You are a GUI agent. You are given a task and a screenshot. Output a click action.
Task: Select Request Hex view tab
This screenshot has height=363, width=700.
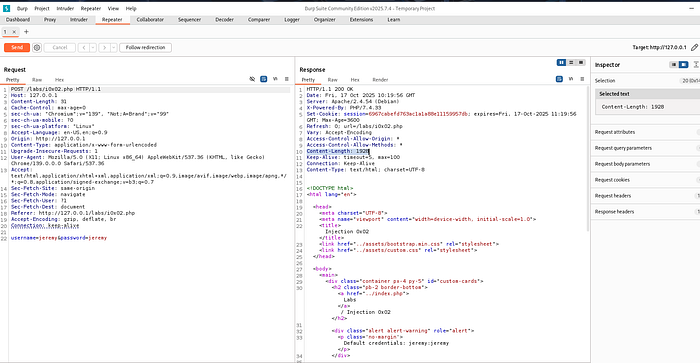(x=59, y=79)
